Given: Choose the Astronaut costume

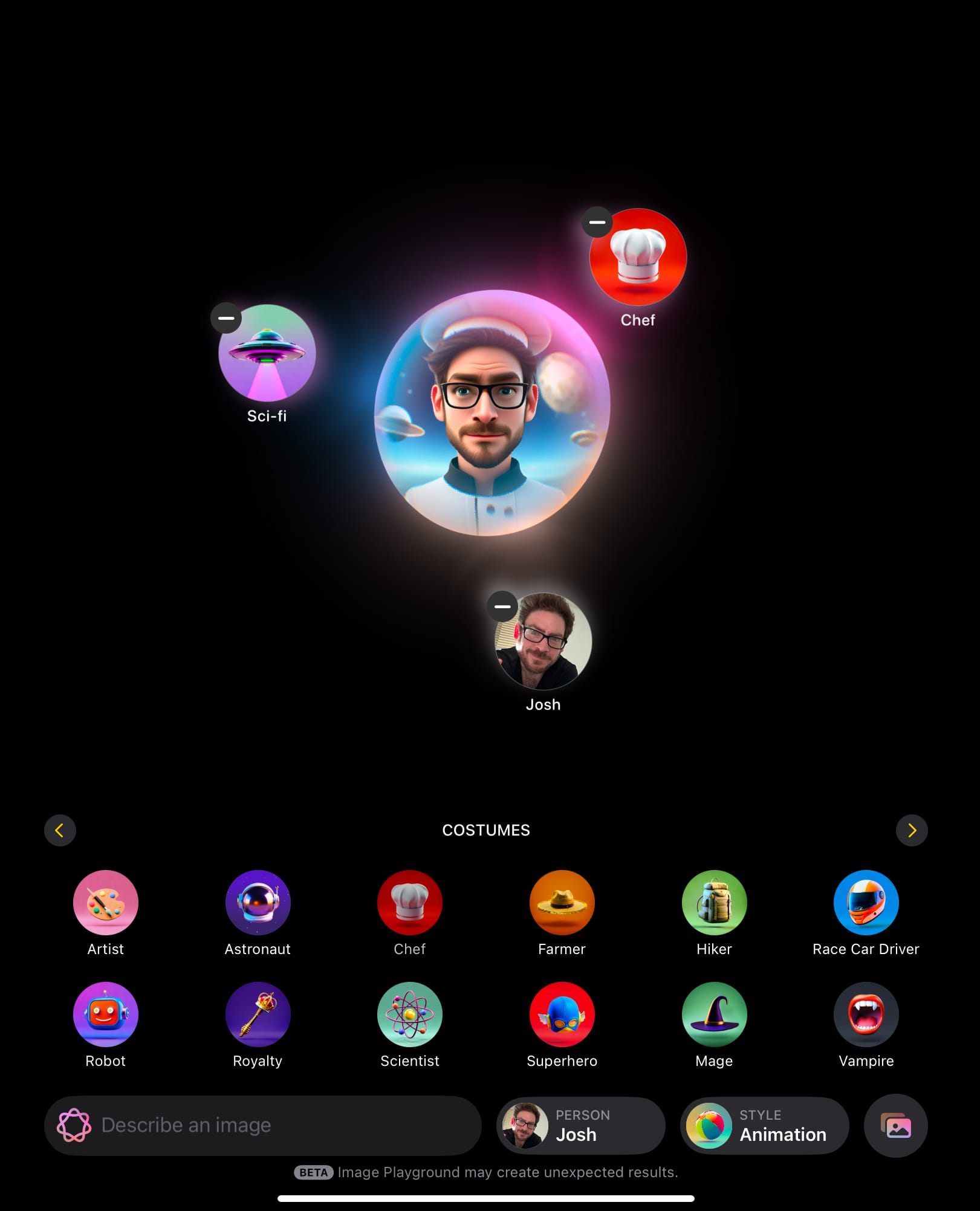Looking at the screenshot, I should (258, 903).
